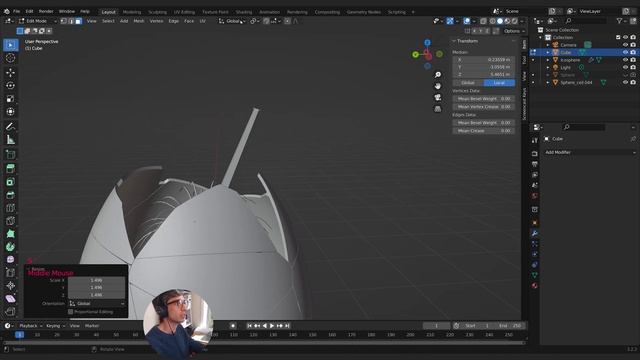Click the Marker menu in timeline
The height and width of the screenshot is (360, 640).
(x=92, y=326)
